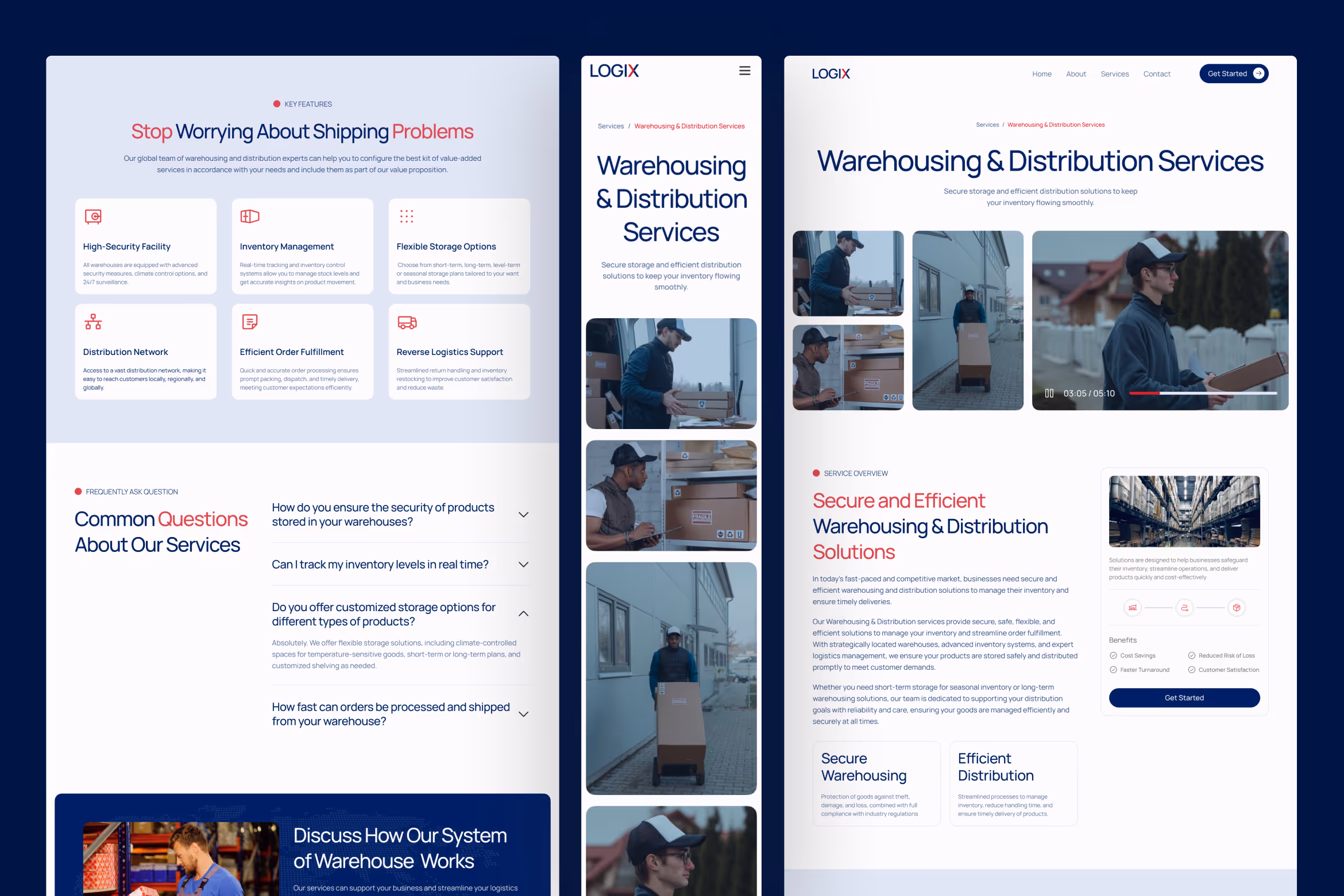Image resolution: width=1344 pixels, height=896 pixels.
Task: Collapse the customized storage options answer
Action: click(523, 614)
